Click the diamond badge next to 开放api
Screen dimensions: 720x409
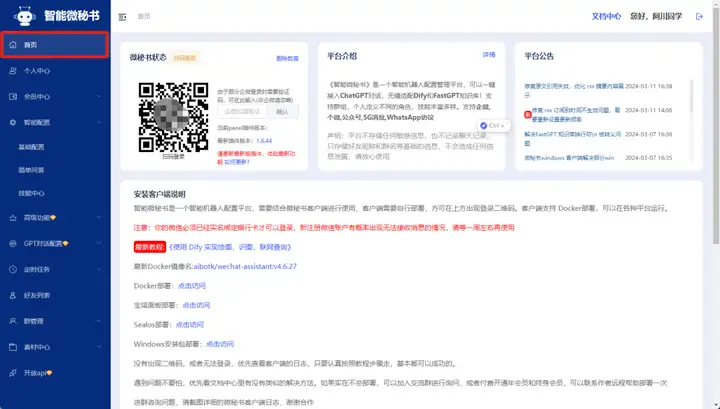49,373
